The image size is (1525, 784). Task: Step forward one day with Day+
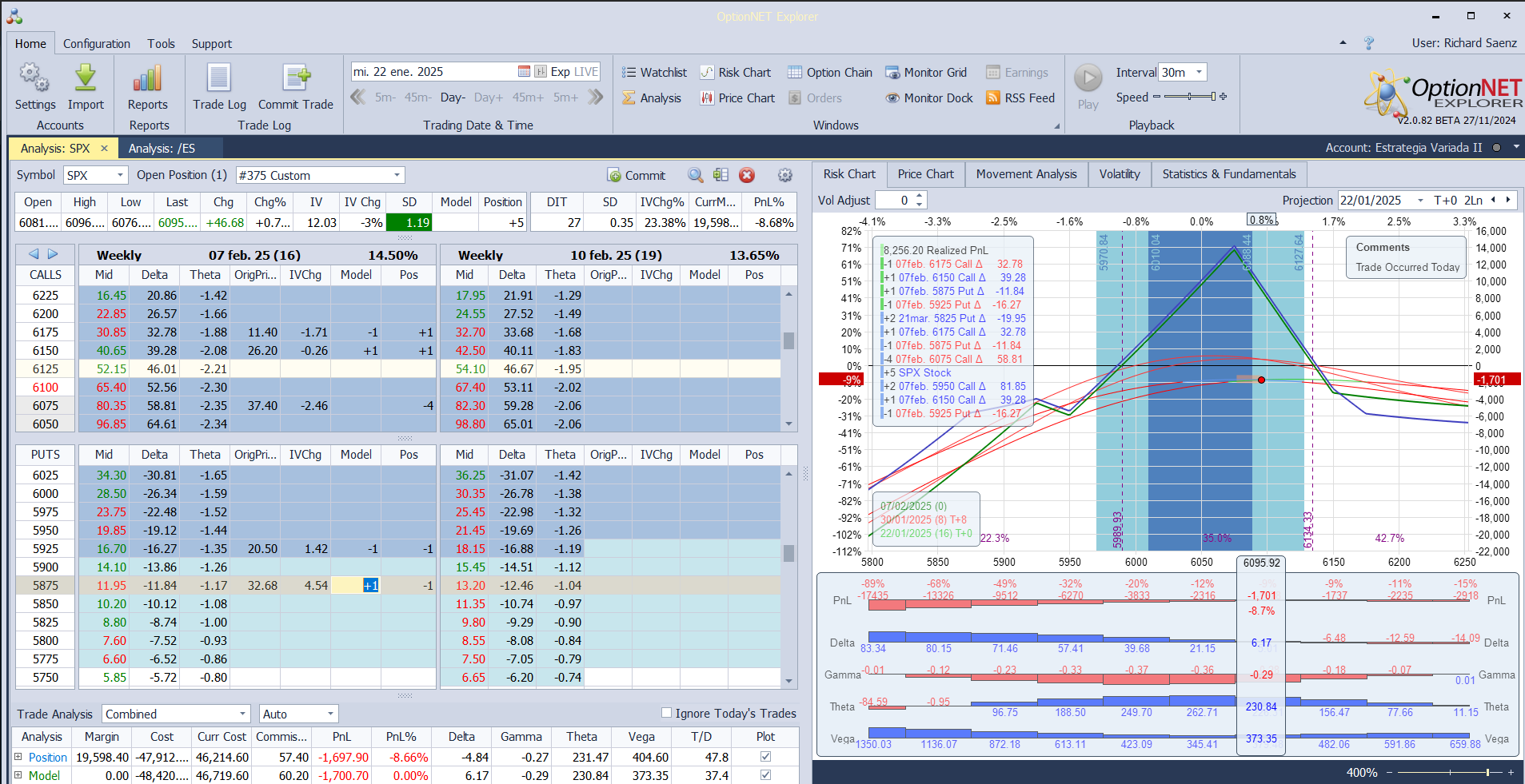pyautogui.click(x=489, y=98)
